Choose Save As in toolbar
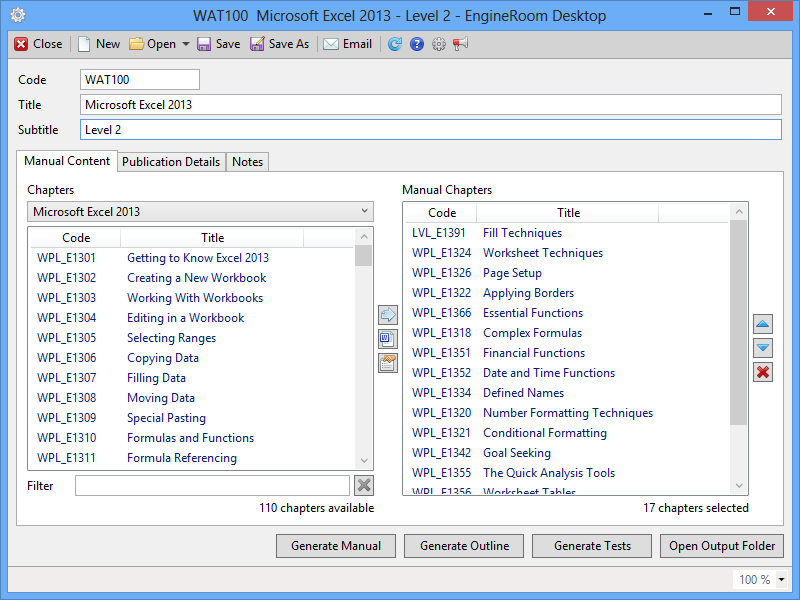Viewport: 800px width, 600px height. (280, 44)
